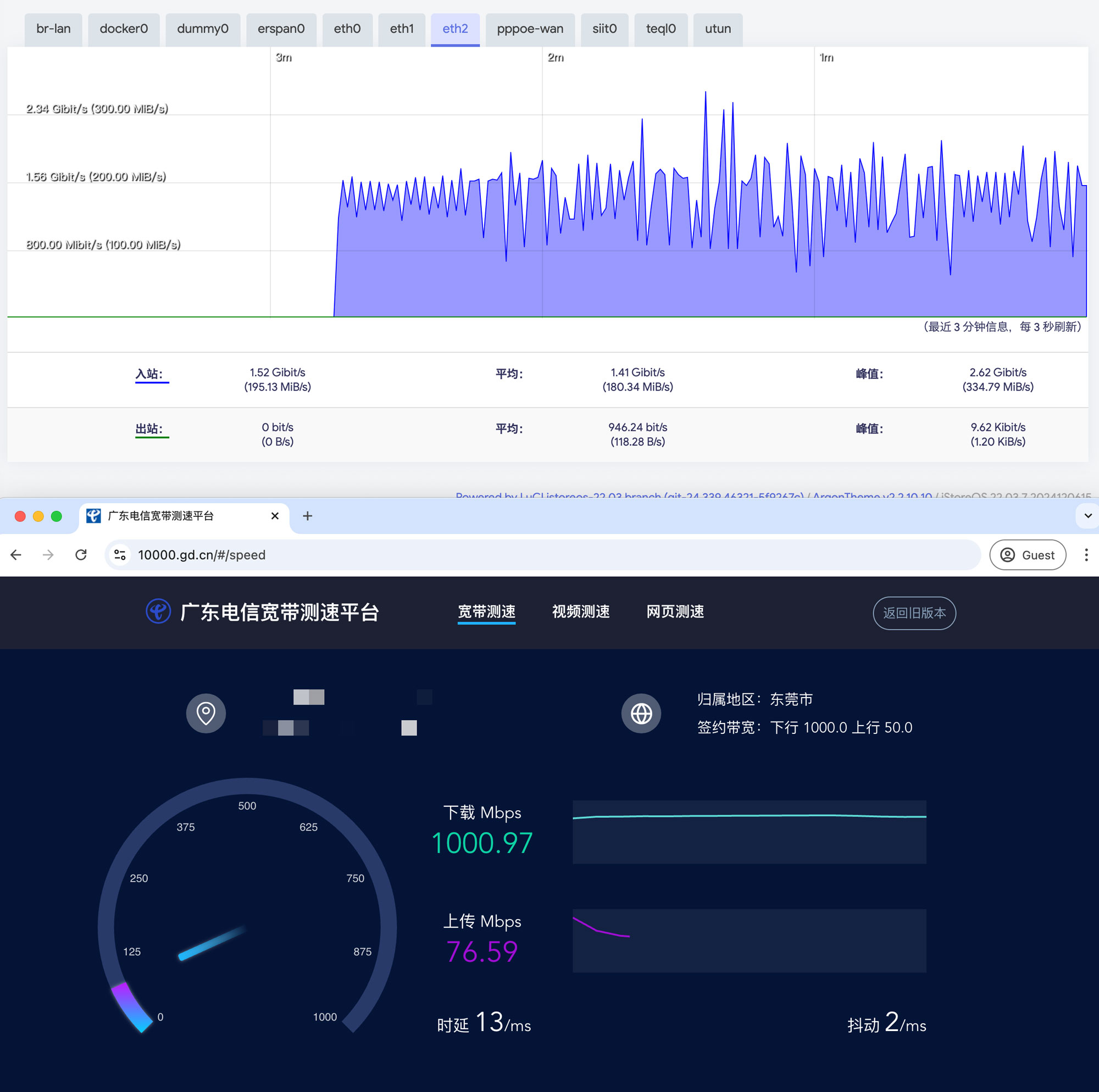Viewport: 1099px width, 1092px height.
Task: Click the 返回旧版本 button
Action: 914,612
